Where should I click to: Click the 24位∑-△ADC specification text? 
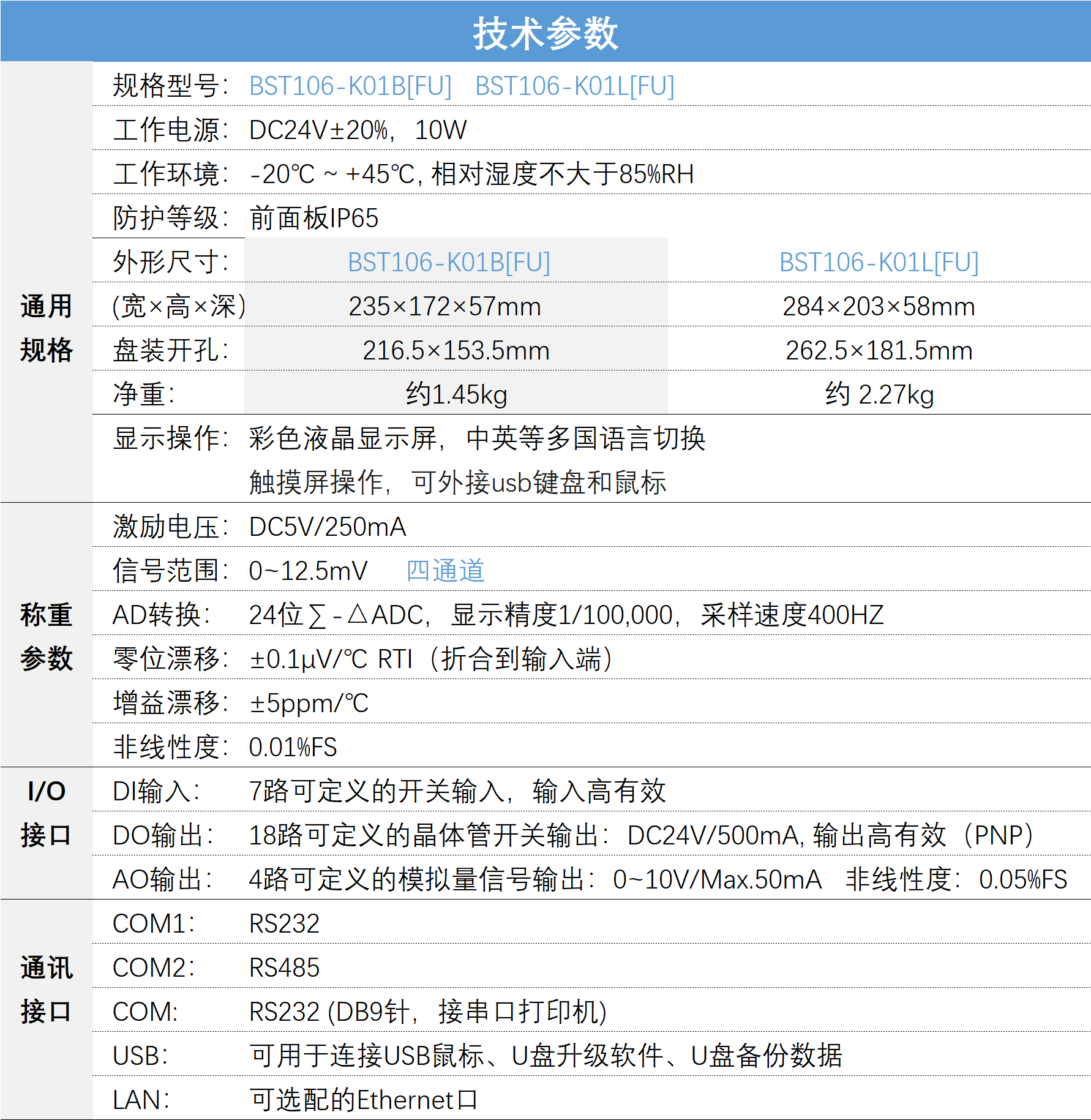pos(566,615)
